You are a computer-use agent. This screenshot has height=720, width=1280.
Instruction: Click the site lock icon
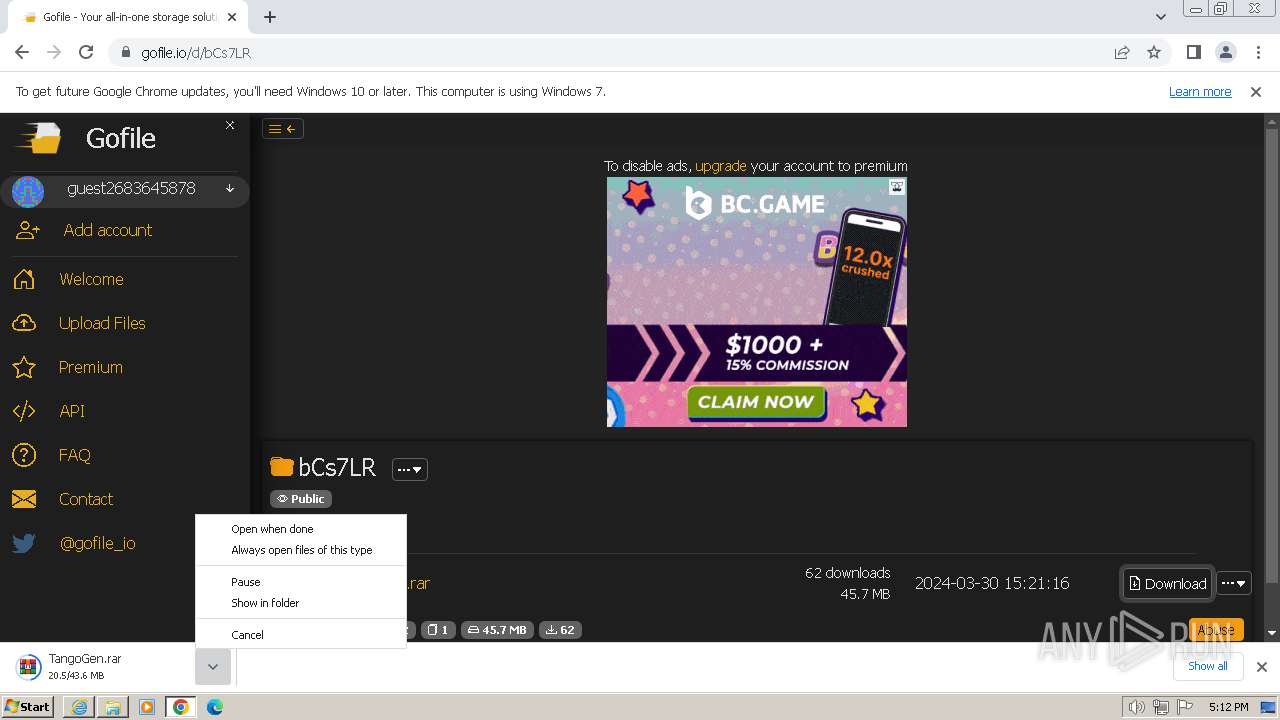click(x=126, y=53)
